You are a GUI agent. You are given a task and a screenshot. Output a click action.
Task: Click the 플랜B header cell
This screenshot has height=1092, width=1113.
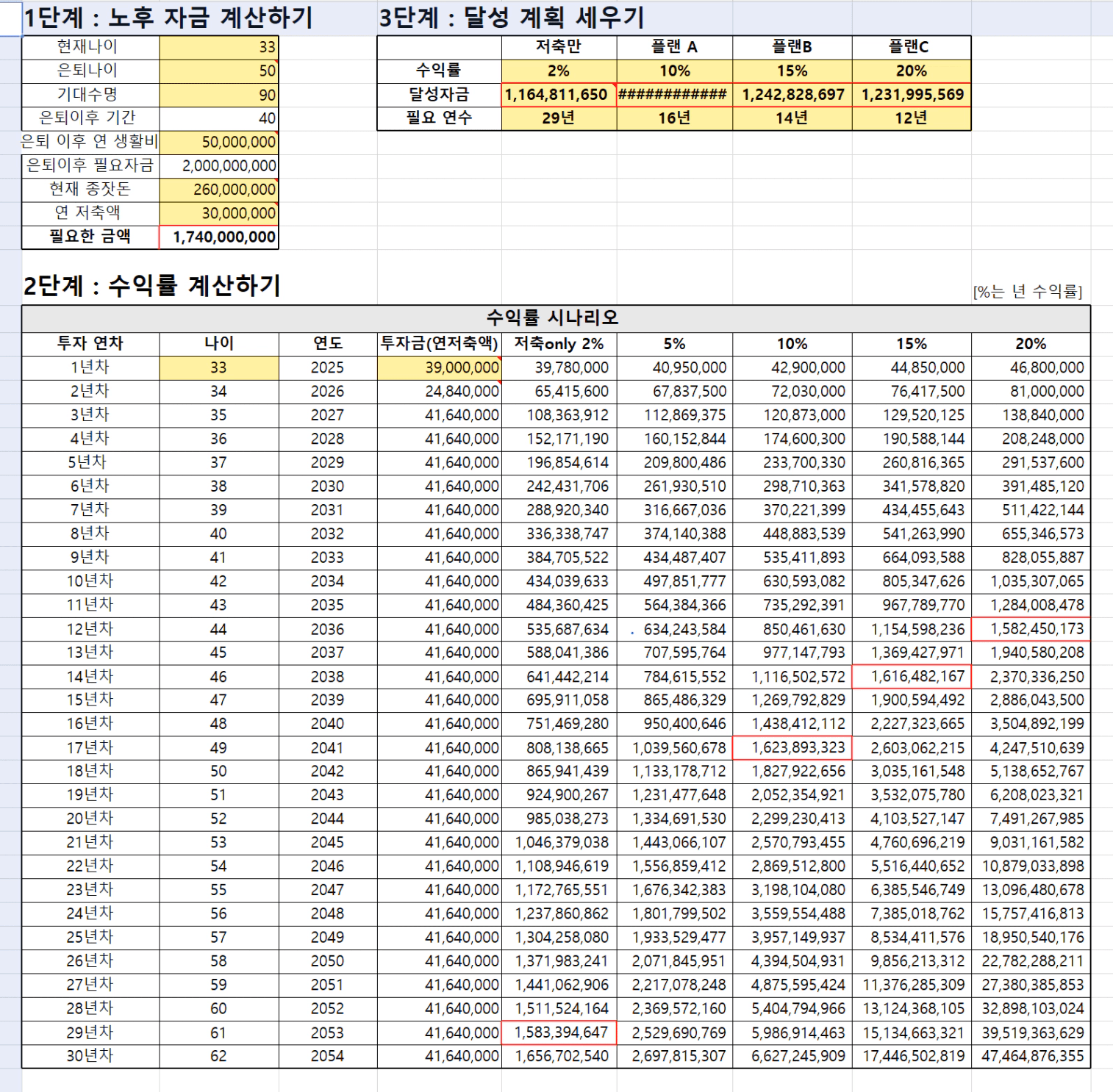coord(792,47)
